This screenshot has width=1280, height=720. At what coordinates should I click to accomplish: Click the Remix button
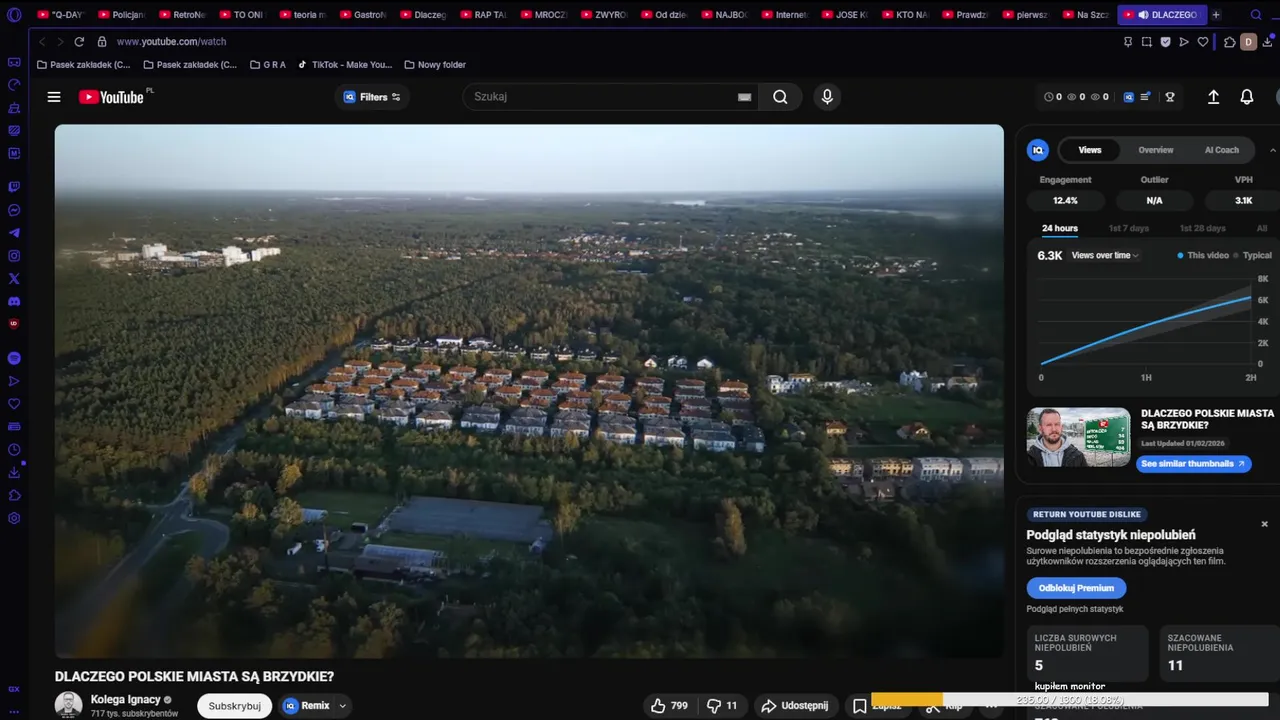click(x=306, y=706)
